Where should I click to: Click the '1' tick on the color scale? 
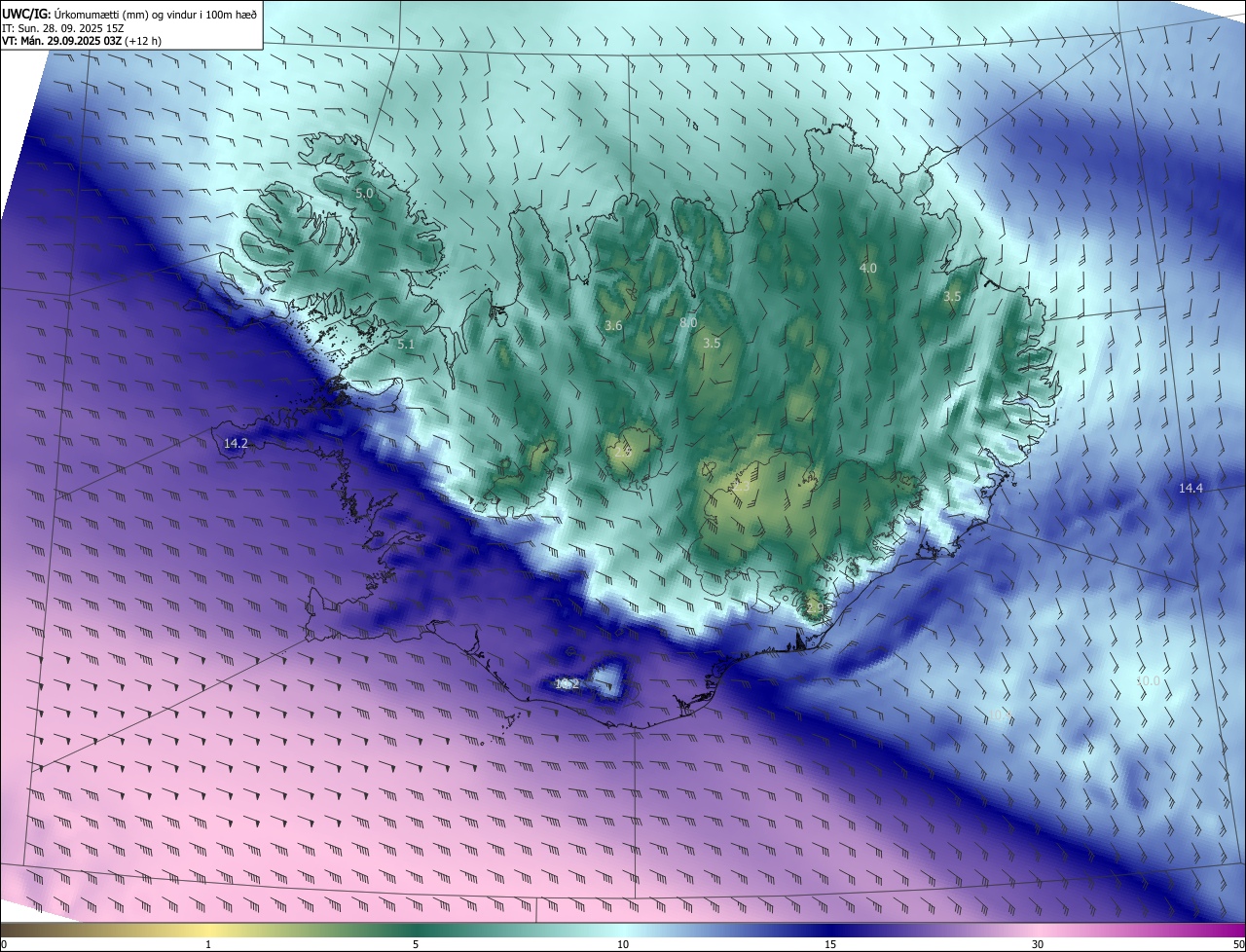pyautogui.click(x=208, y=944)
